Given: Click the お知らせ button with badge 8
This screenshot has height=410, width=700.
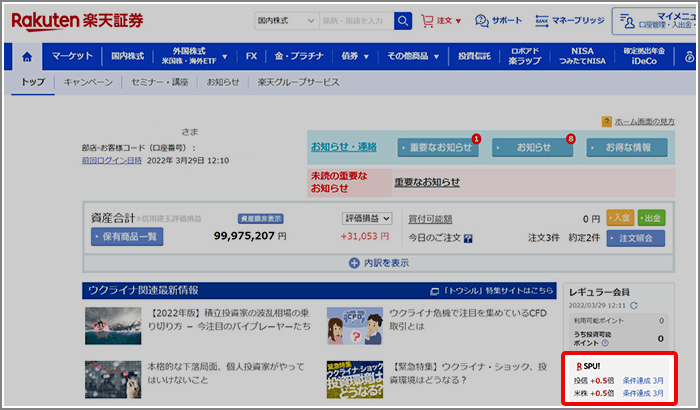Looking at the screenshot, I should tap(532, 147).
